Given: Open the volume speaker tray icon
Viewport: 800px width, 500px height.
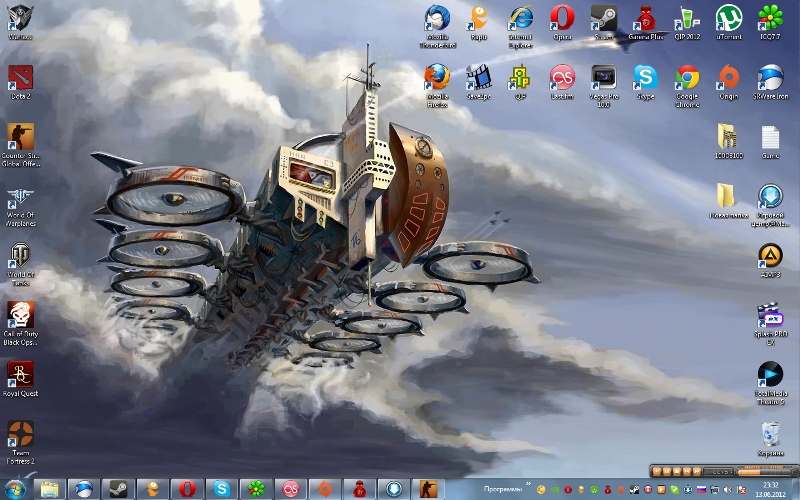Looking at the screenshot, I should (728, 490).
